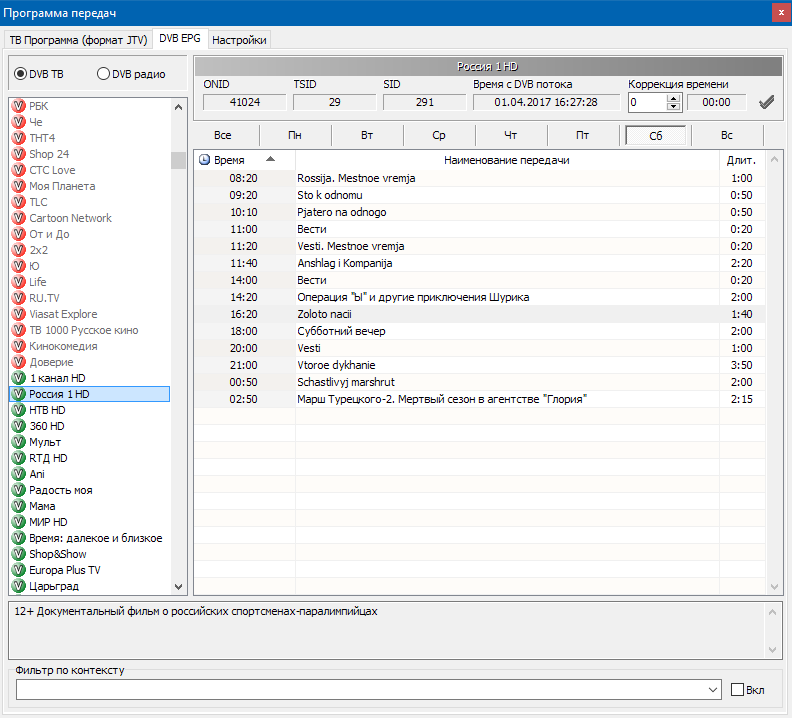792x718 pixels.
Task: Select the DVB ТВ radio button
Action: click(x=20, y=74)
